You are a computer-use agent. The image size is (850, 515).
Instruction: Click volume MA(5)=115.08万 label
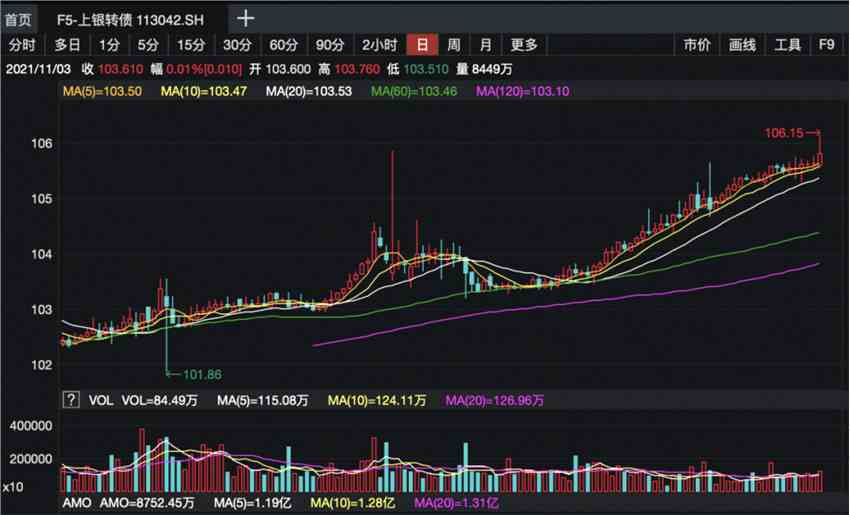(263, 401)
